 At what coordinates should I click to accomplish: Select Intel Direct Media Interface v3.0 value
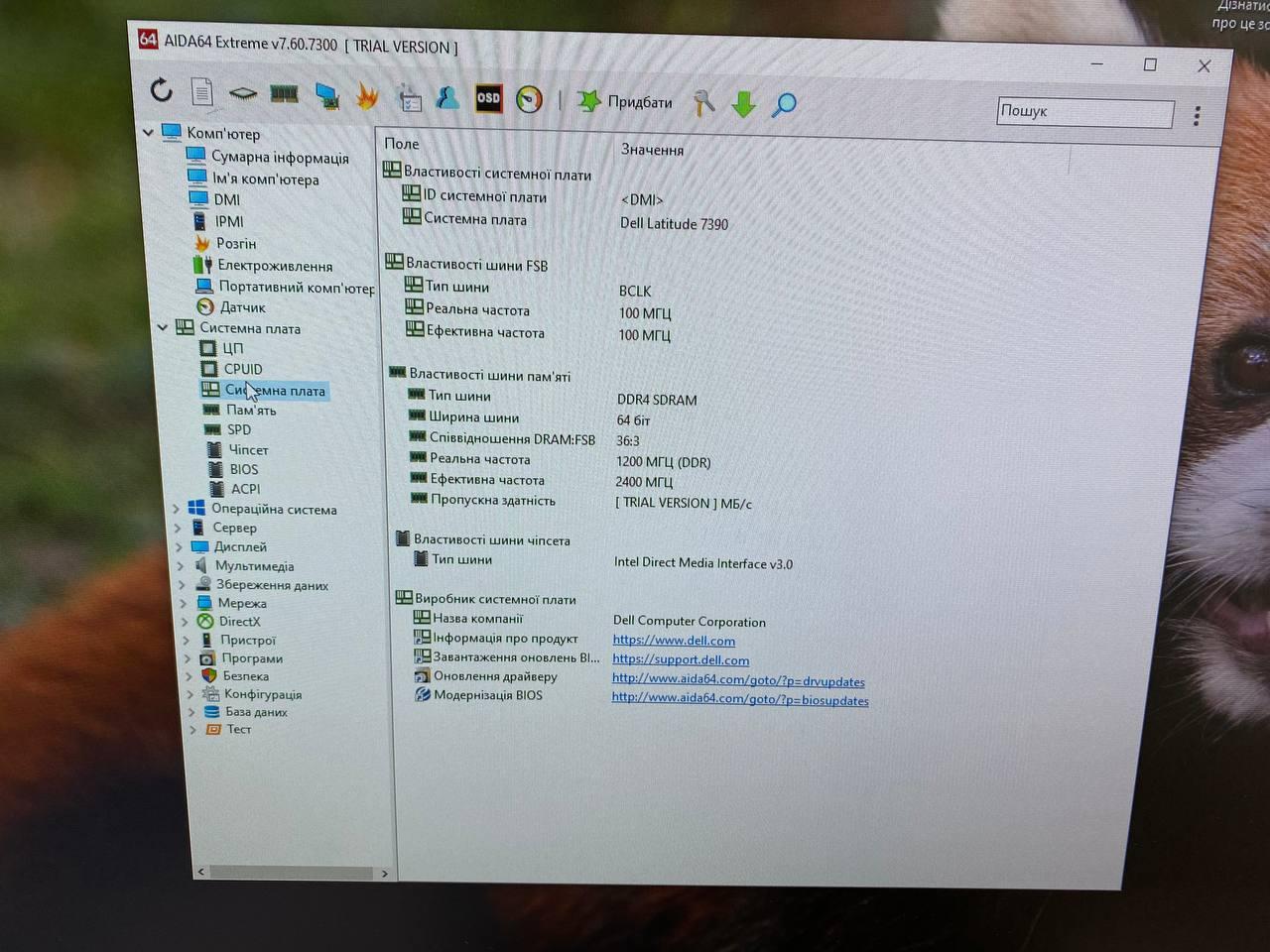click(703, 562)
